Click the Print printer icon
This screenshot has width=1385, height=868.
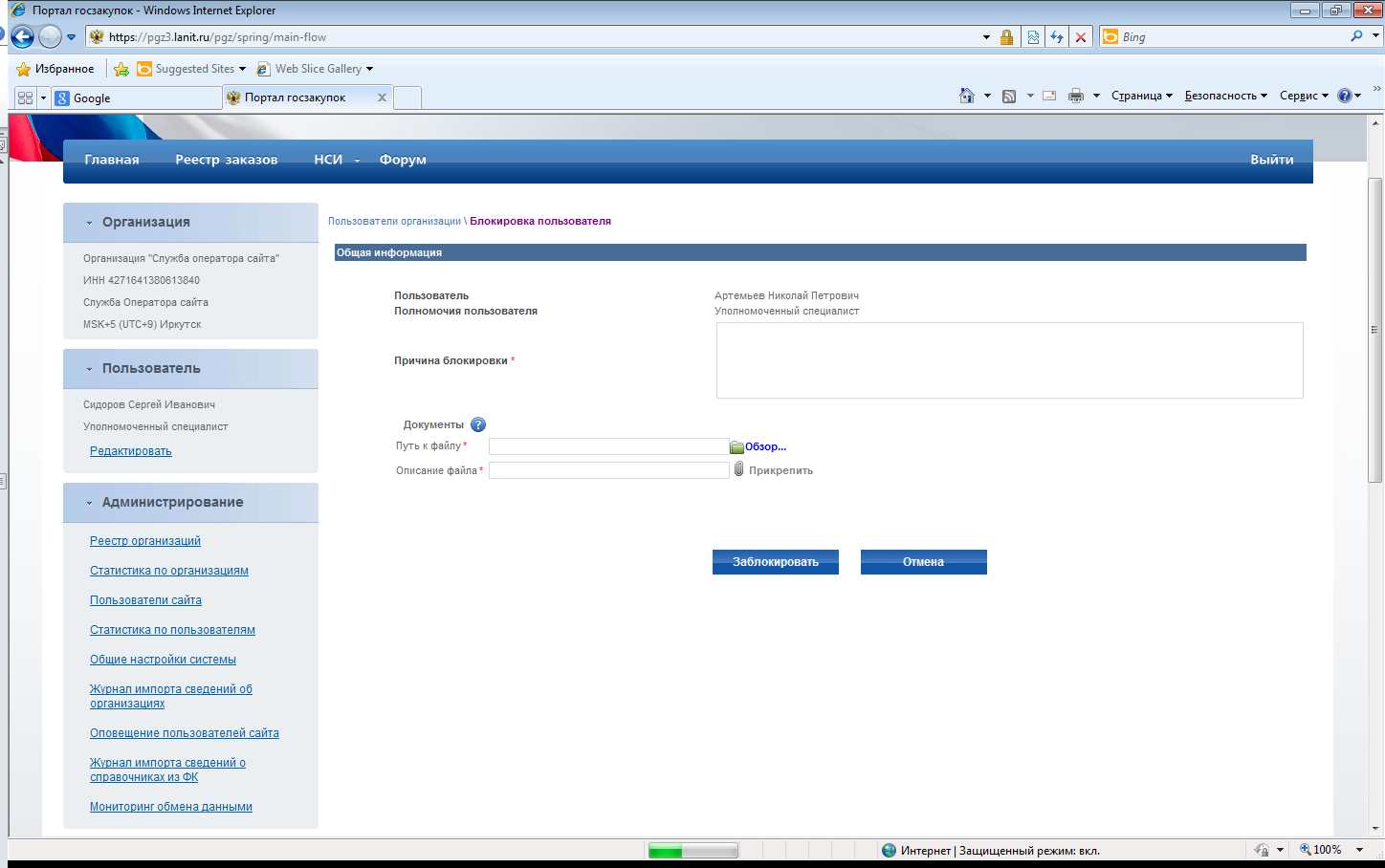click(1076, 96)
